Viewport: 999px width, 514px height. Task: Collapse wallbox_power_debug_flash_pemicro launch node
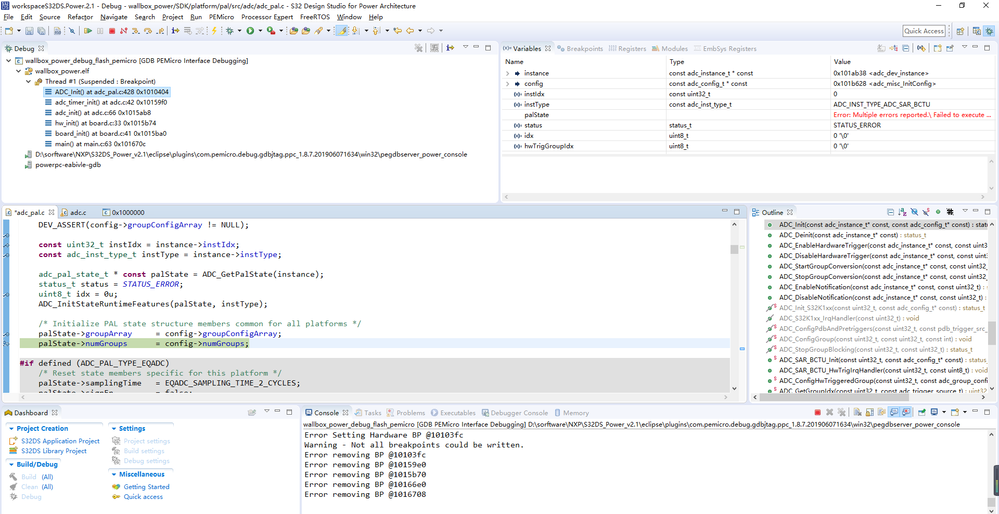[8, 61]
